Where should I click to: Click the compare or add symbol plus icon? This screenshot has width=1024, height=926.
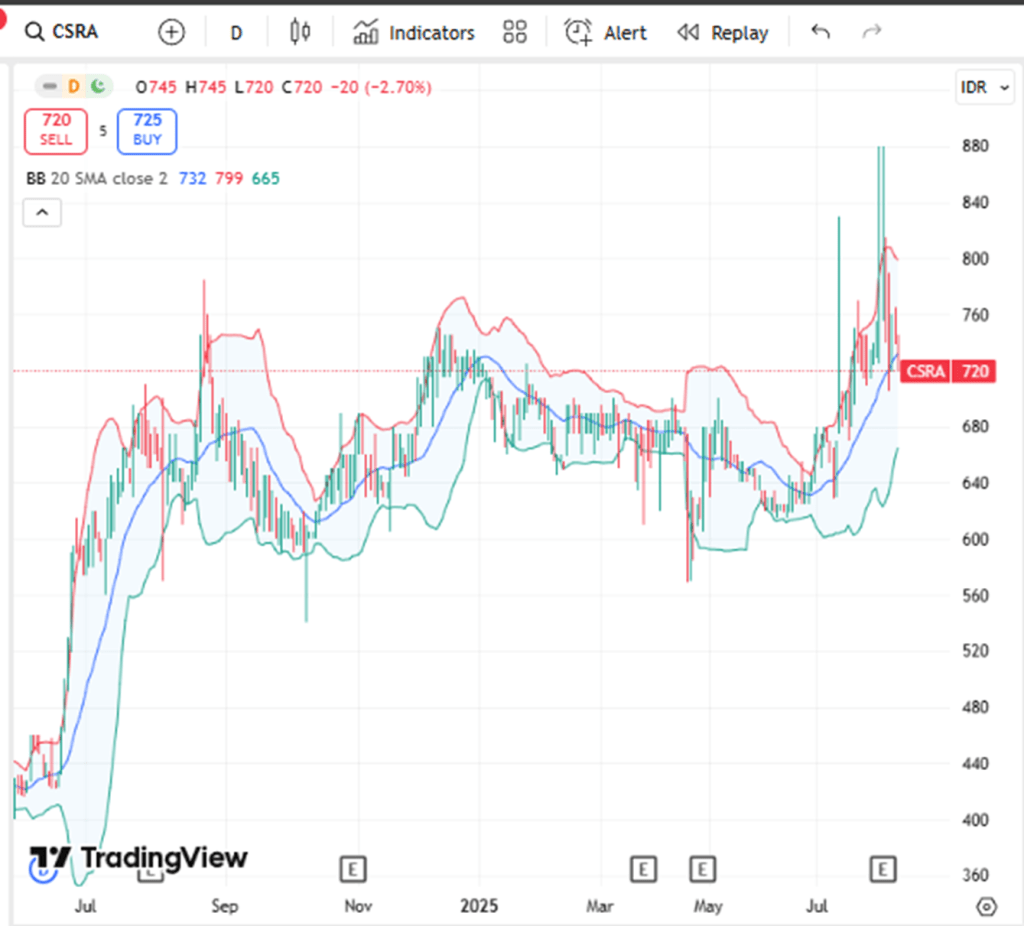(x=172, y=33)
